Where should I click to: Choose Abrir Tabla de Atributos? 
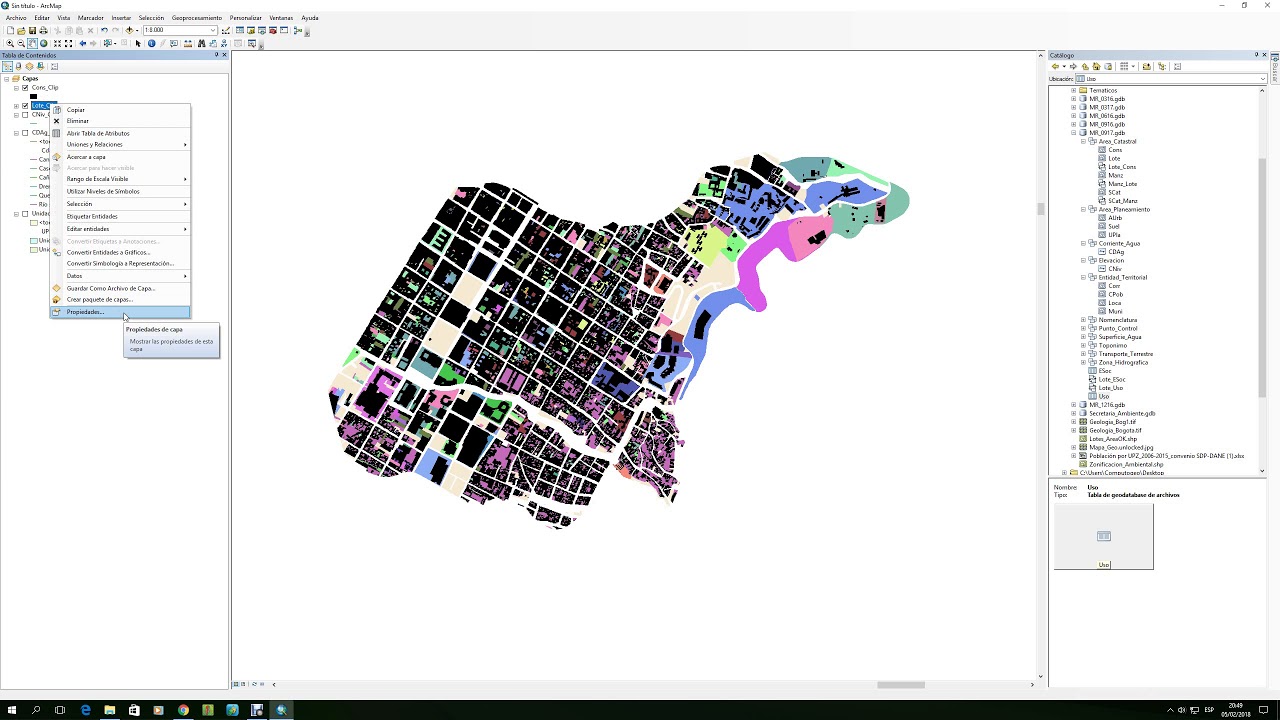point(98,133)
